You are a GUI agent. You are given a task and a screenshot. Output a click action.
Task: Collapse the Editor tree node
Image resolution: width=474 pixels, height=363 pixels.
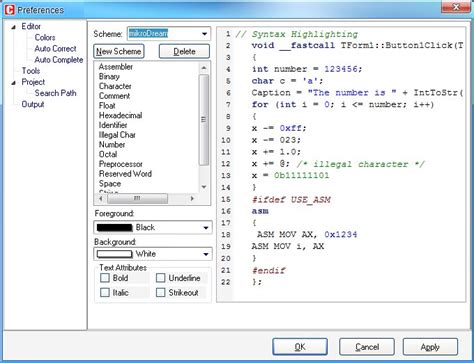click(13, 27)
